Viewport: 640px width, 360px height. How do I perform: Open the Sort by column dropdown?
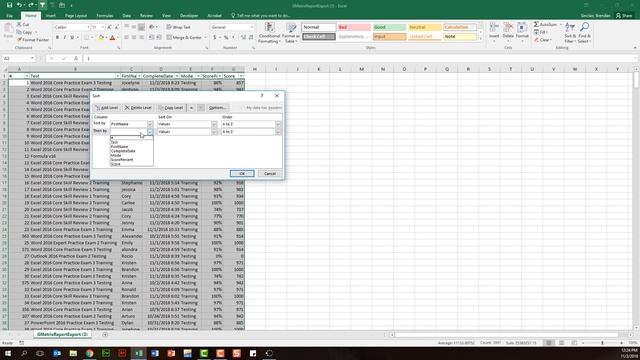point(150,124)
